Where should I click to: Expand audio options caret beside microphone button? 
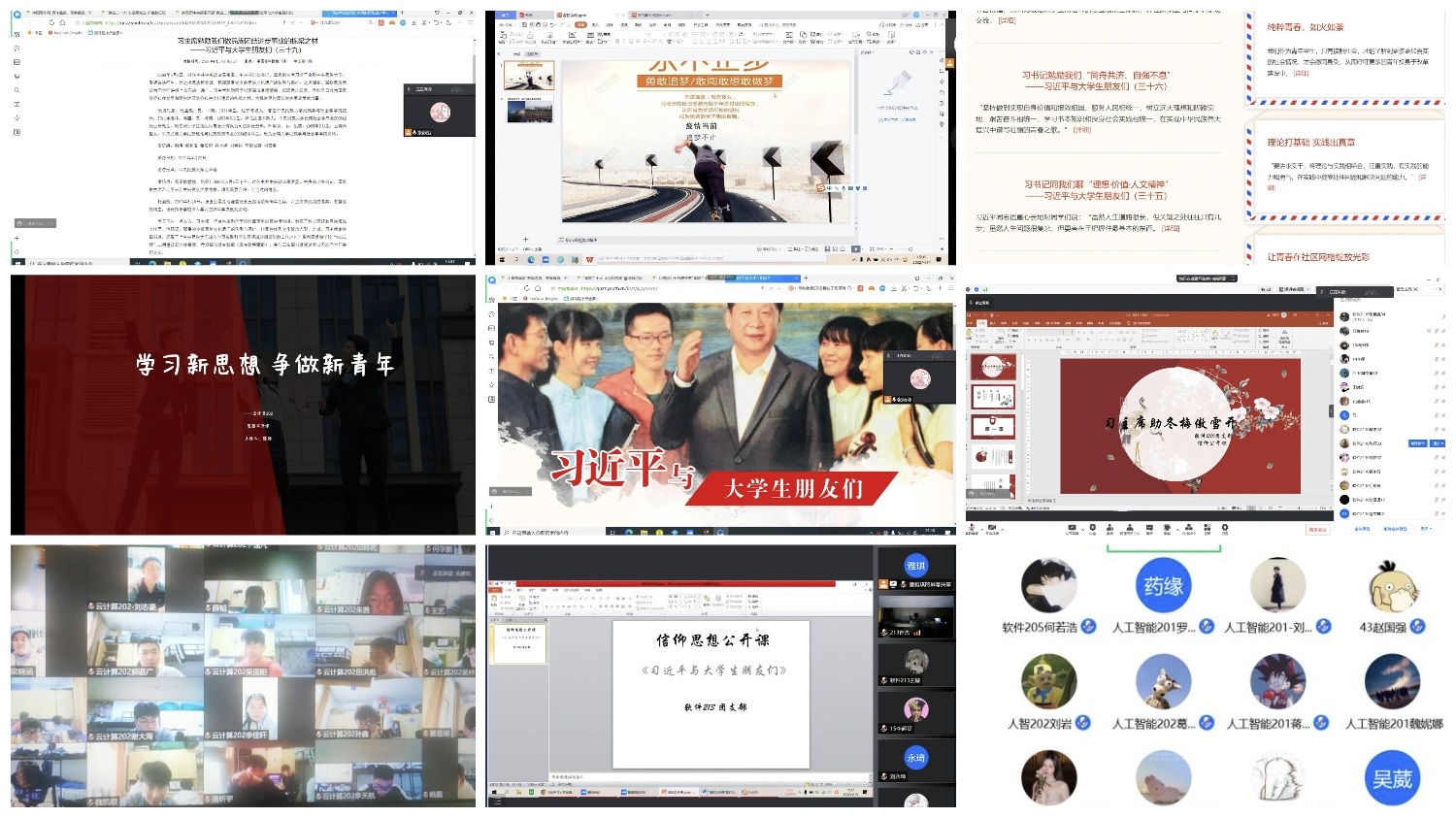tap(980, 529)
